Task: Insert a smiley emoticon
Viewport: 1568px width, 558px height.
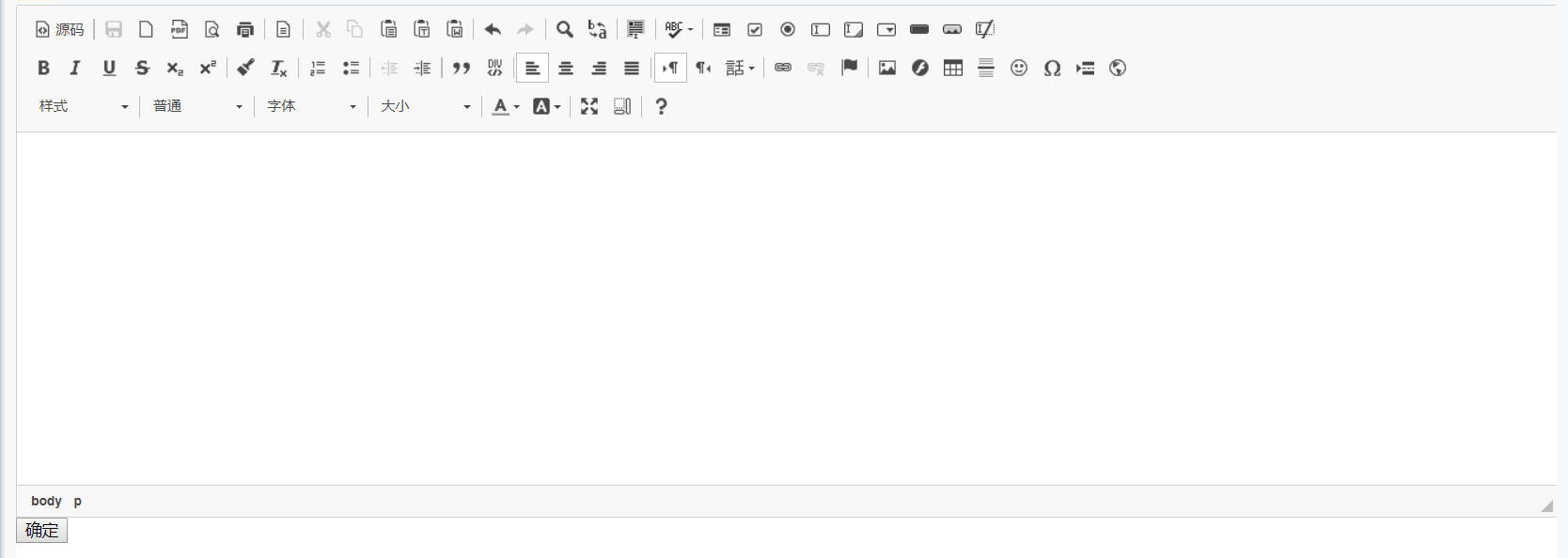Action: pyautogui.click(x=1019, y=69)
